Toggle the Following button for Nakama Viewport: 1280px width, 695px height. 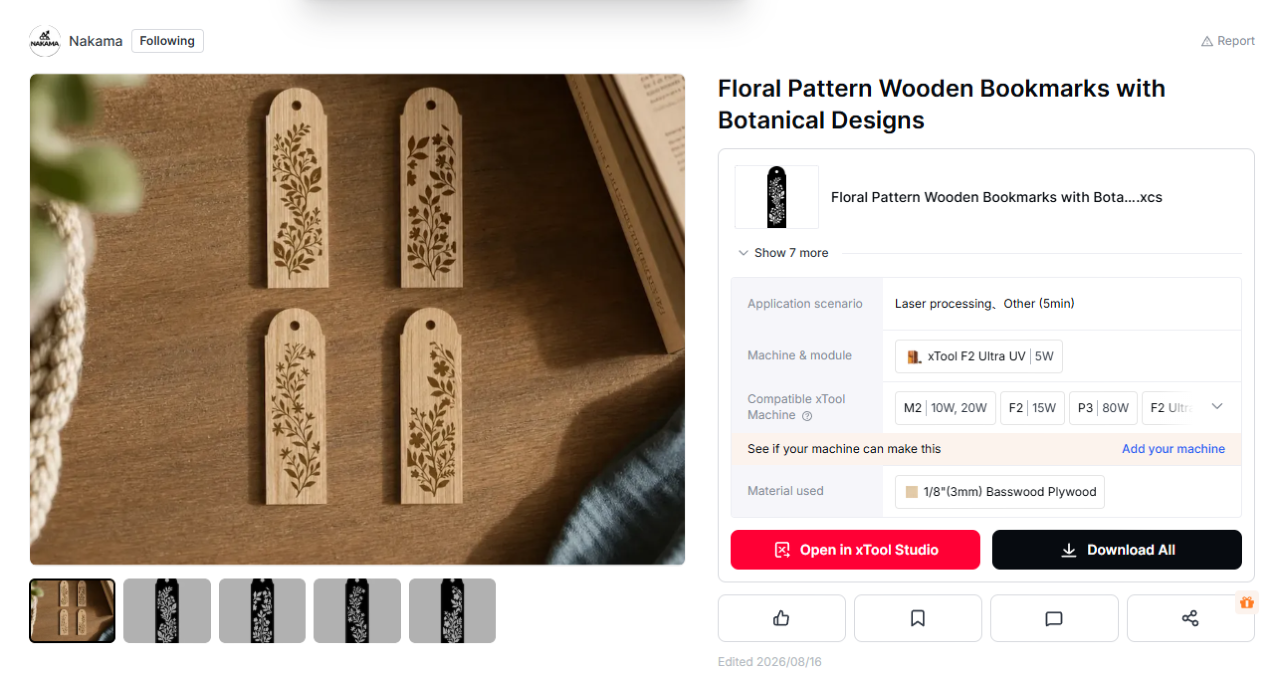click(x=167, y=41)
